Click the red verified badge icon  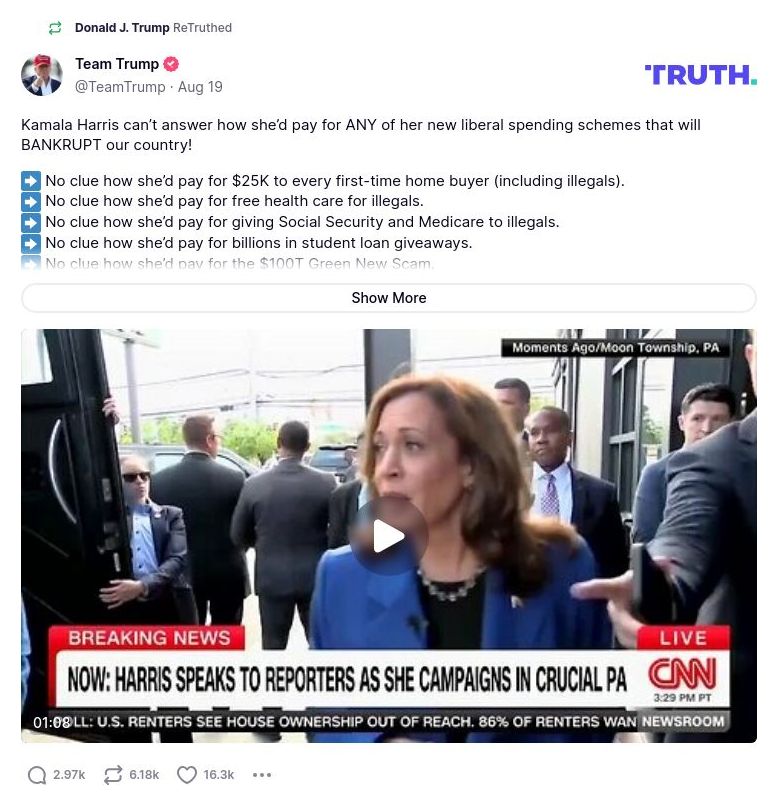coord(171,64)
